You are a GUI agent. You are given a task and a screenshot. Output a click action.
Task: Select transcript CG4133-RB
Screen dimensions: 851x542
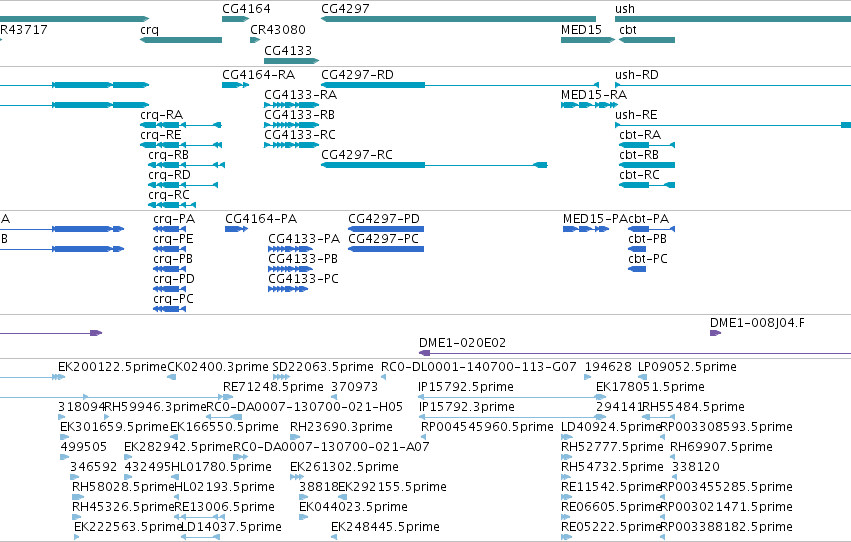coord(300,114)
